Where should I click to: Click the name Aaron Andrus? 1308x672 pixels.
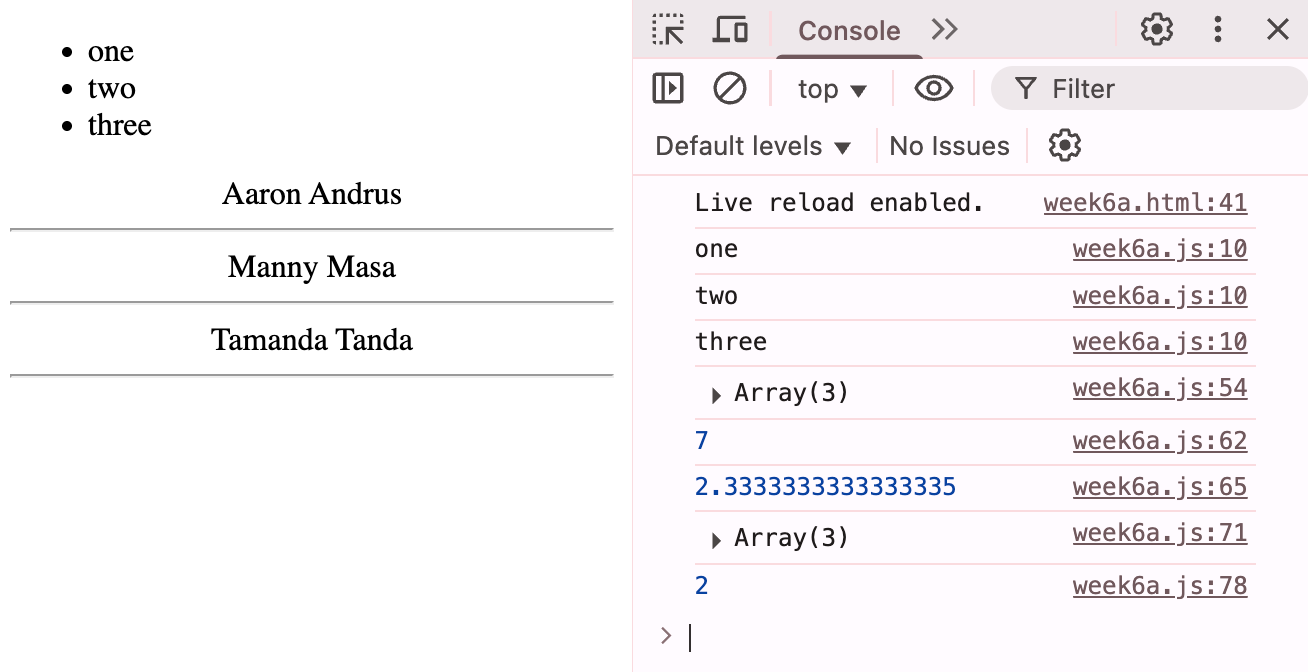tap(312, 194)
